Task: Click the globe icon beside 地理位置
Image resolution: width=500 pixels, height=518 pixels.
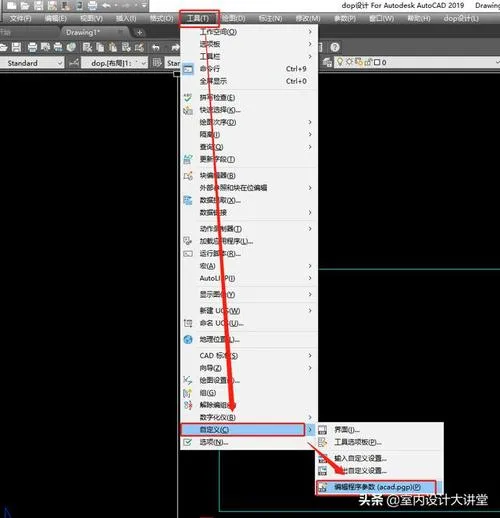Action: point(188,339)
